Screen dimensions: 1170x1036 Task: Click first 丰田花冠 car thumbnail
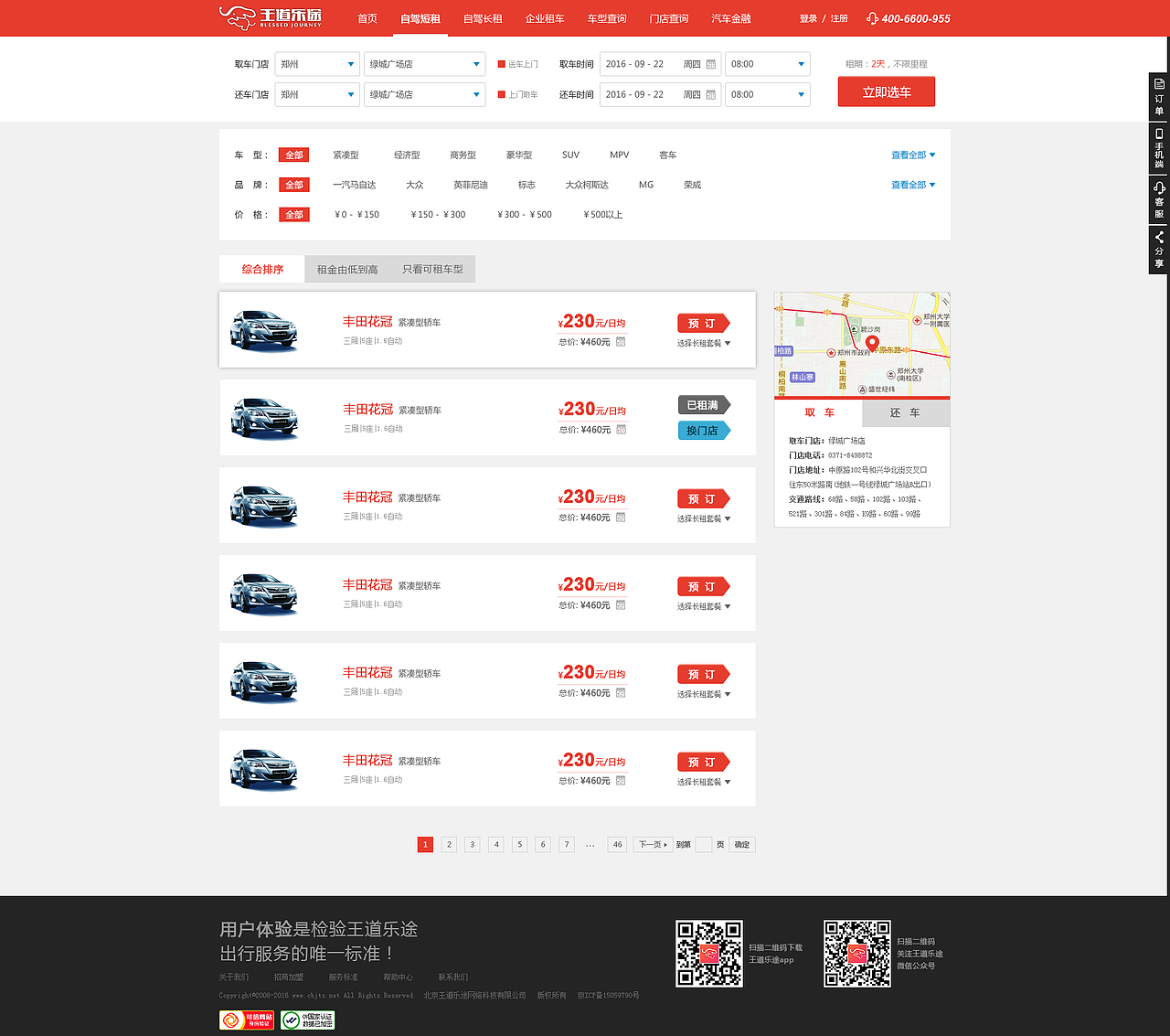(264, 330)
